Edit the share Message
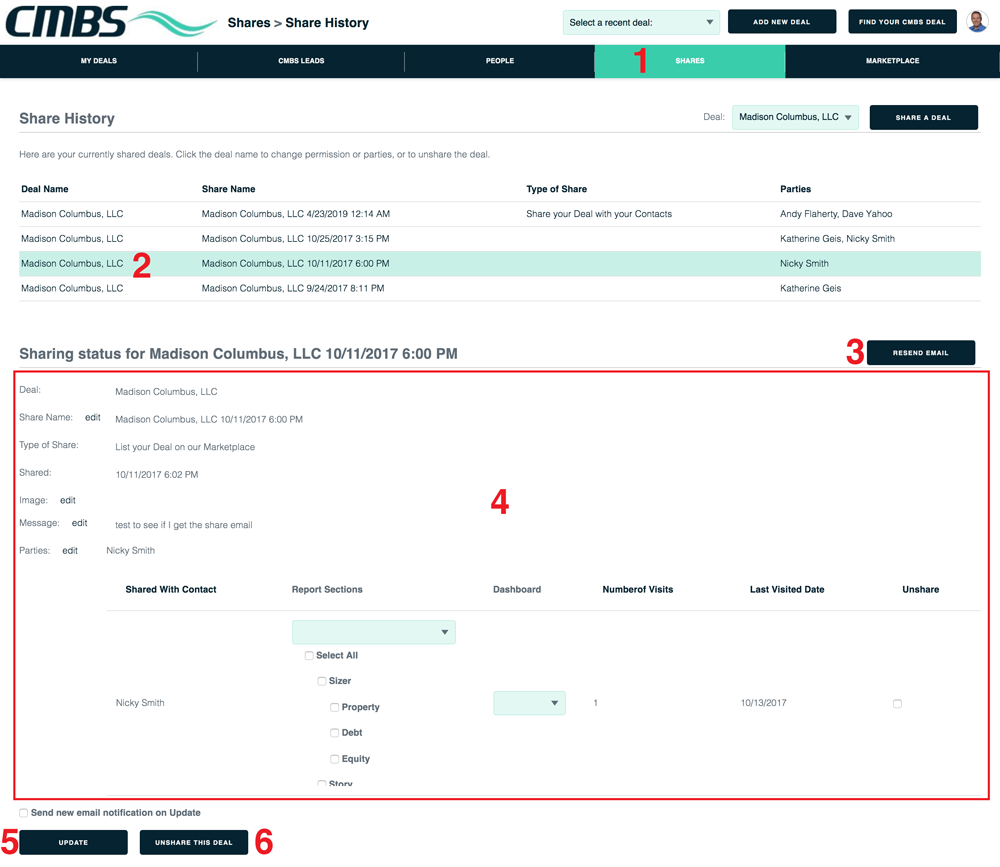This screenshot has height=867, width=1000. coord(79,522)
